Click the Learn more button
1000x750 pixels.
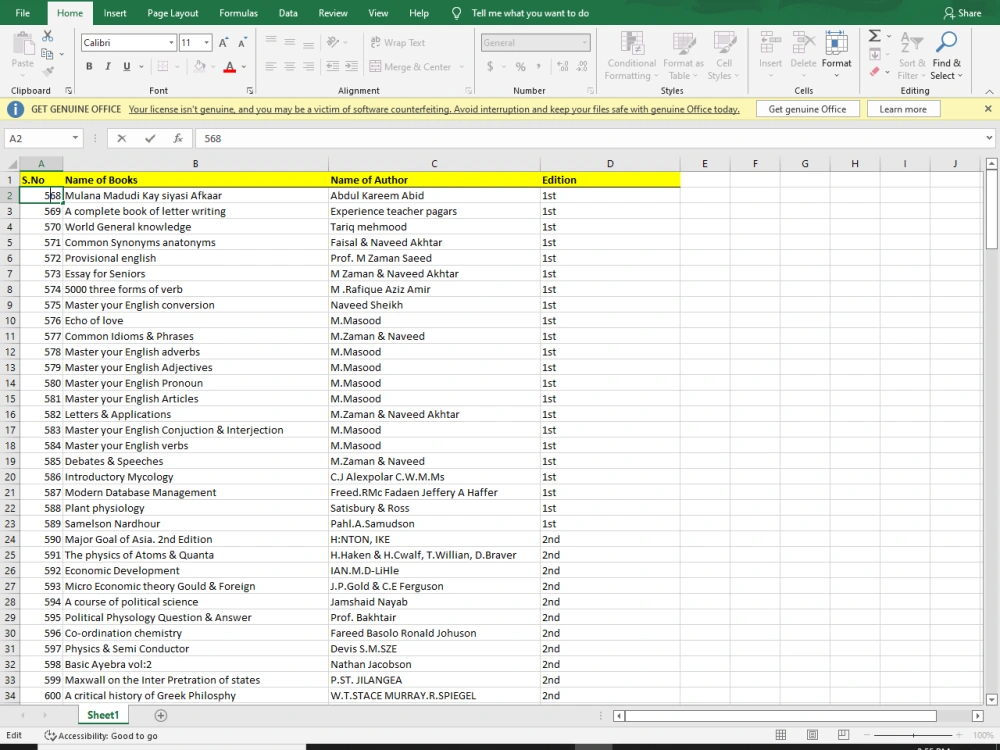click(x=903, y=109)
